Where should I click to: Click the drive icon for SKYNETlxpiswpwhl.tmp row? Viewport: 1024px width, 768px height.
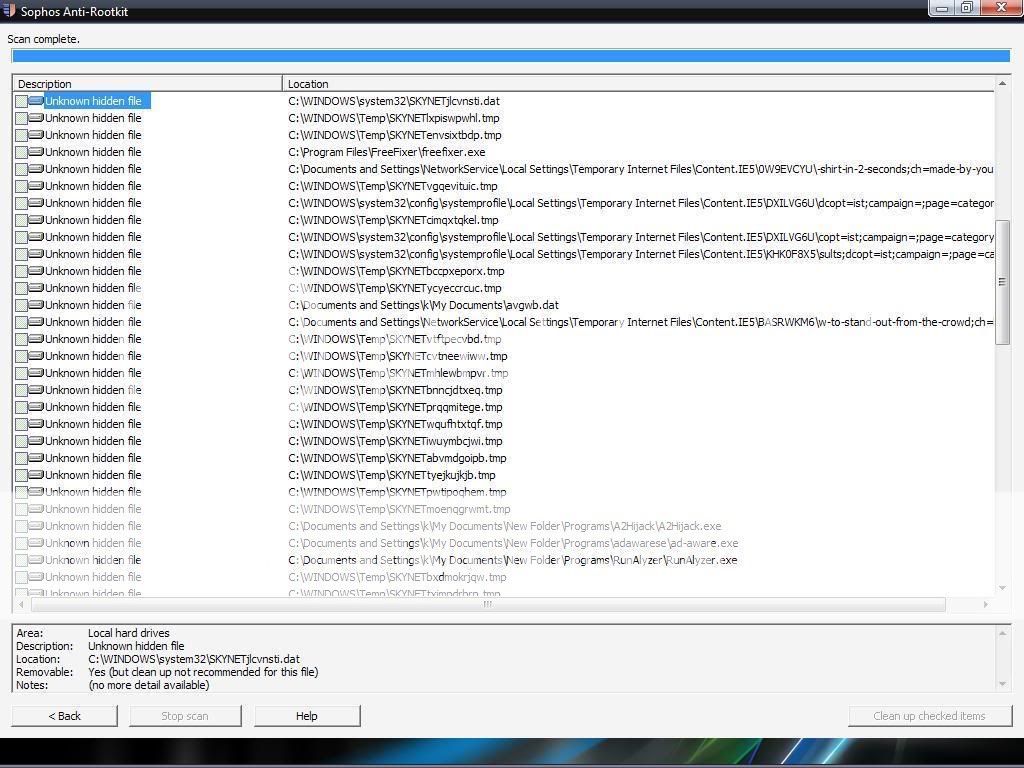click(36, 118)
